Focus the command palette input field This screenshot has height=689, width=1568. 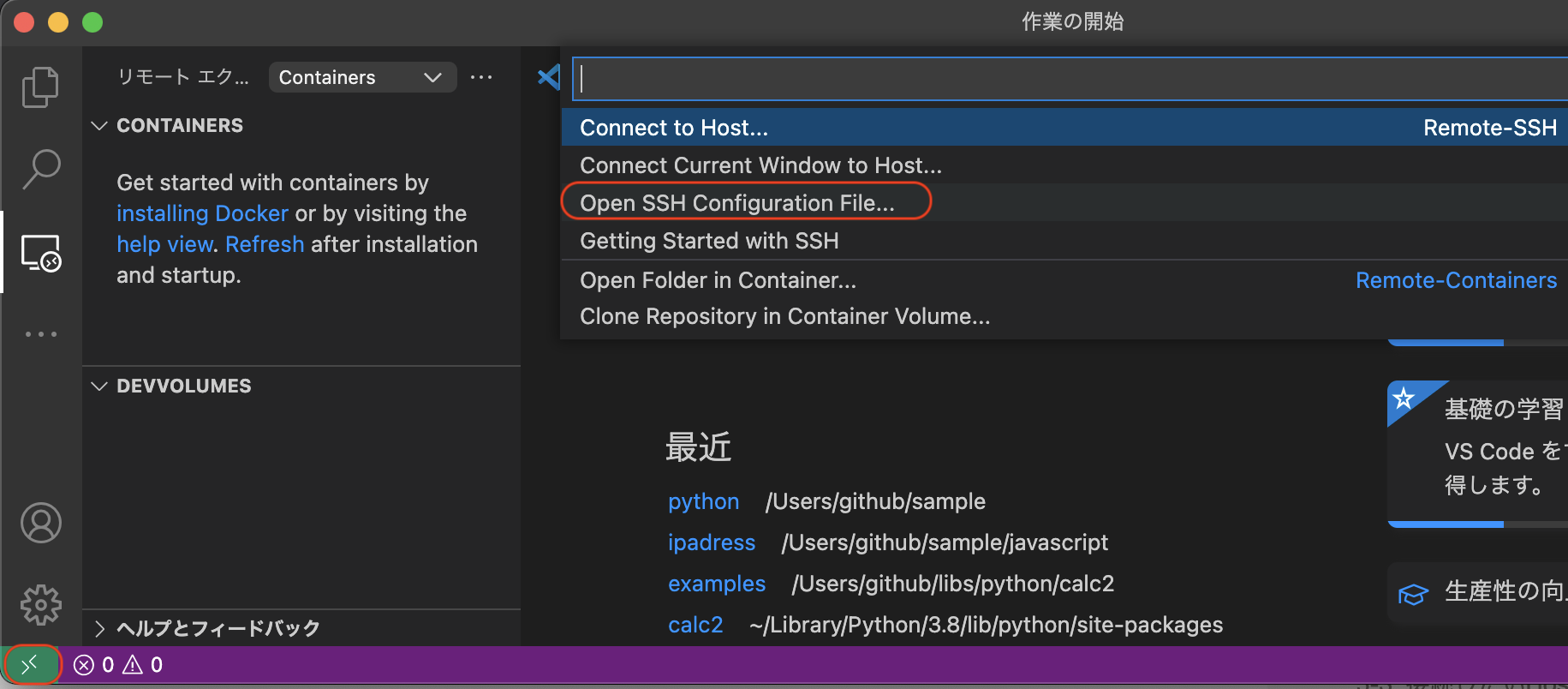pos(1070,79)
